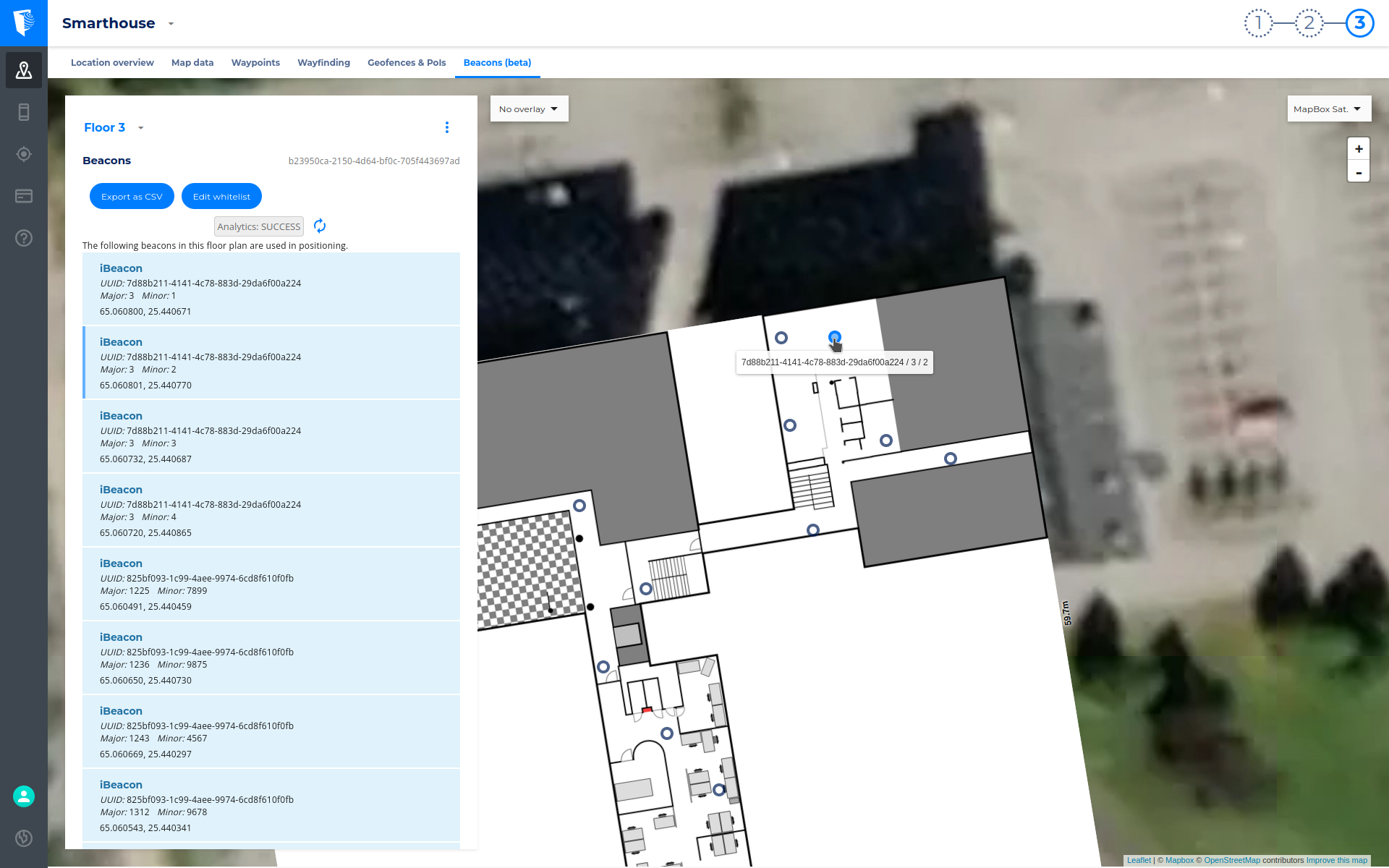Image resolution: width=1389 pixels, height=868 pixels.
Task: Select the iBeacon with Minor 7899
Action: click(x=271, y=584)
